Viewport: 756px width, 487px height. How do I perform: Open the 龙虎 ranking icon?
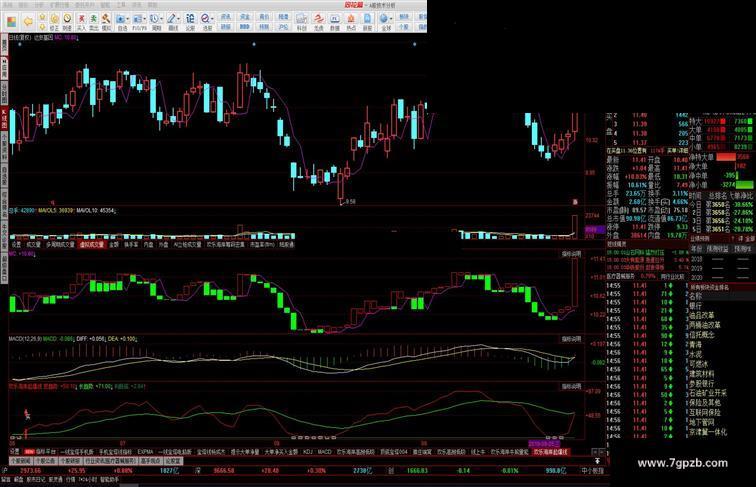tap(318, 22)
